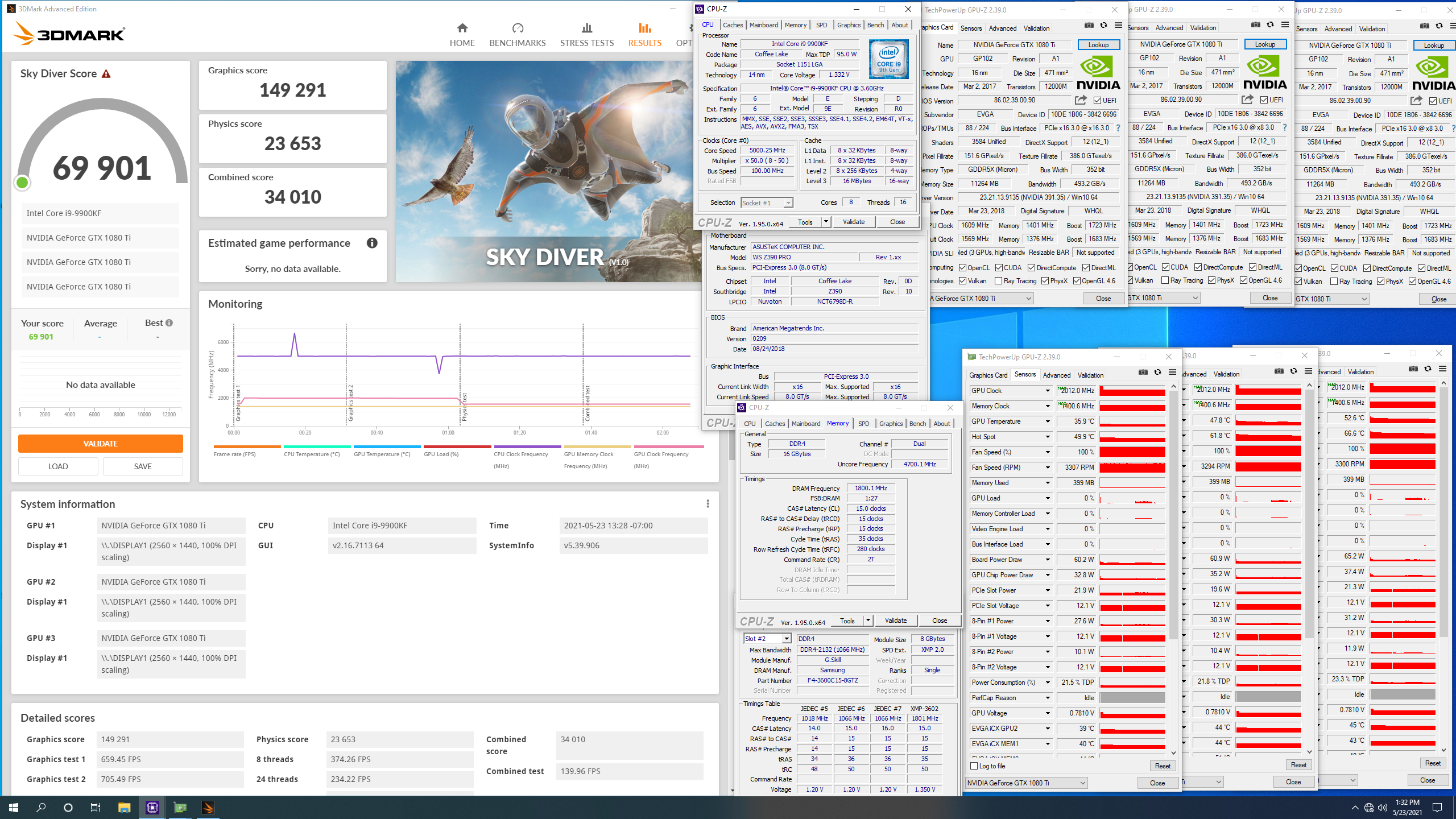Click the GPU Load red legend bar
Viewport: 1456px width, 819px height.
tap(457, 446)
